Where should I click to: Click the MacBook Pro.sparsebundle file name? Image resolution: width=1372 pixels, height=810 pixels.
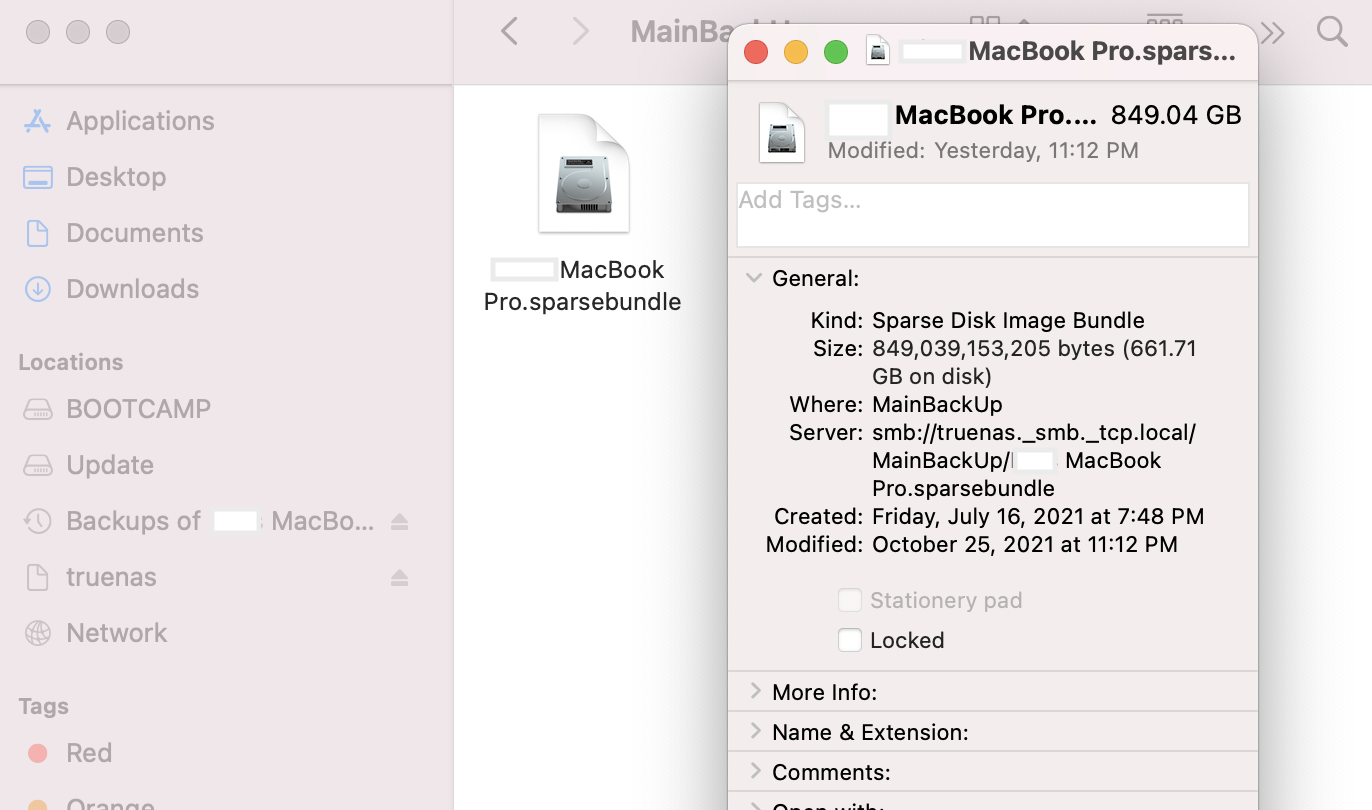point(582,286)
